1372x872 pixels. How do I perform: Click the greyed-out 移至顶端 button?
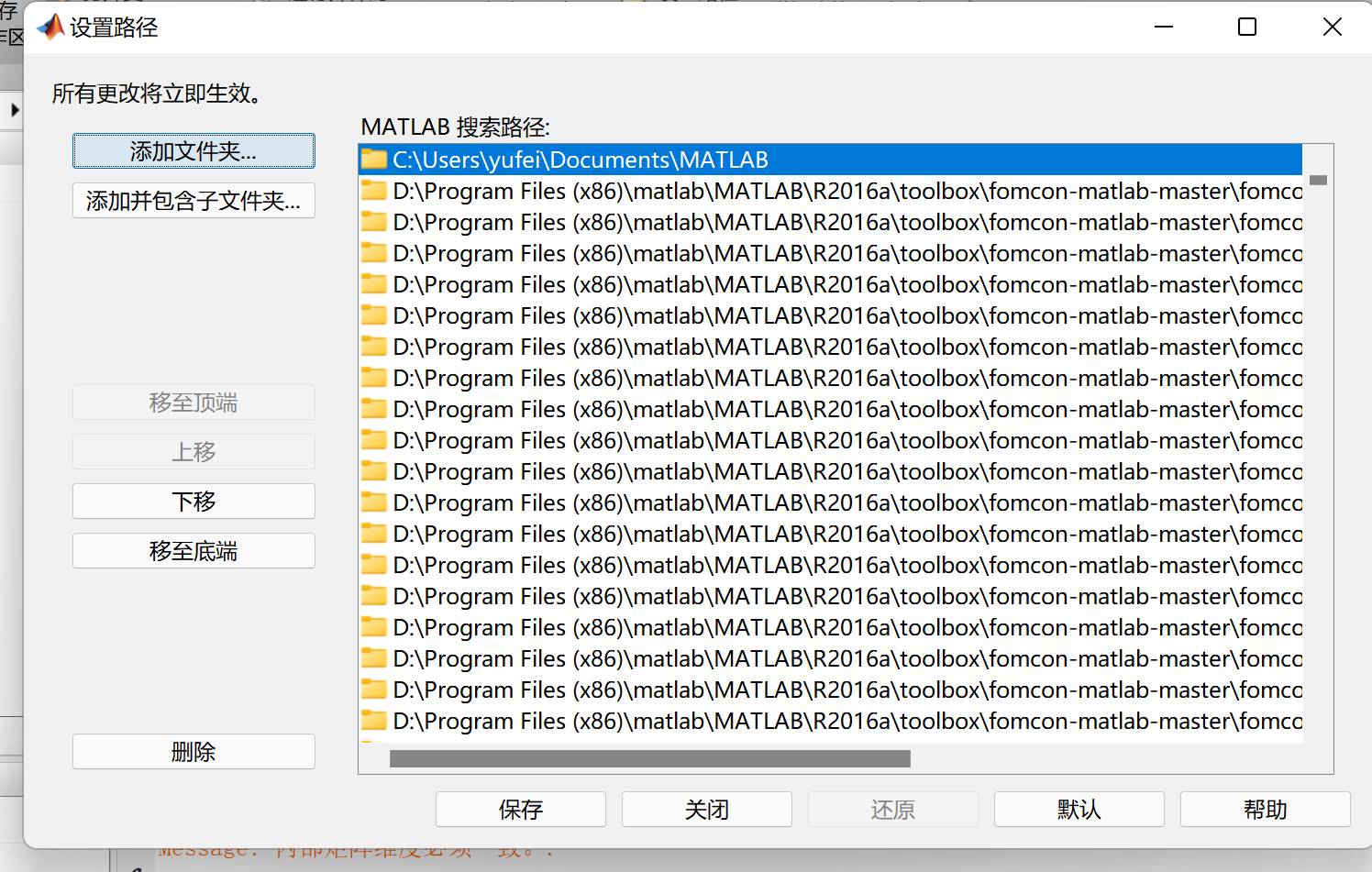coord(194,403)
